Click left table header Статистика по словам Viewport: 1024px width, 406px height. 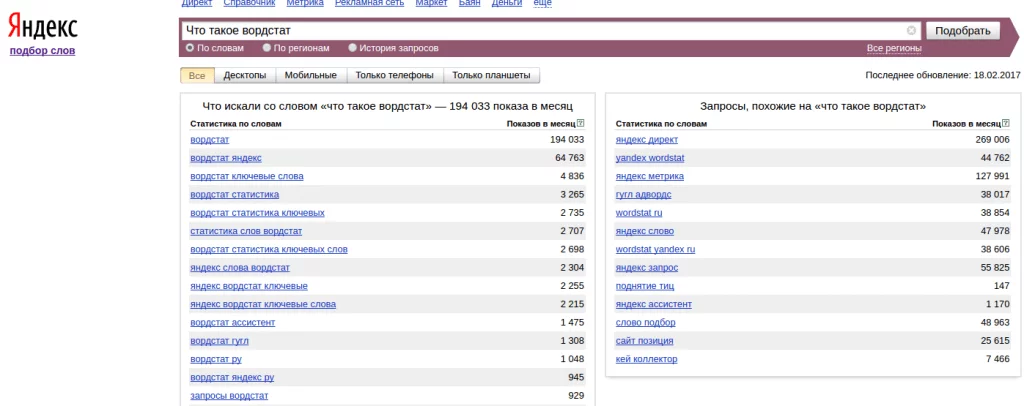(236, 123)
